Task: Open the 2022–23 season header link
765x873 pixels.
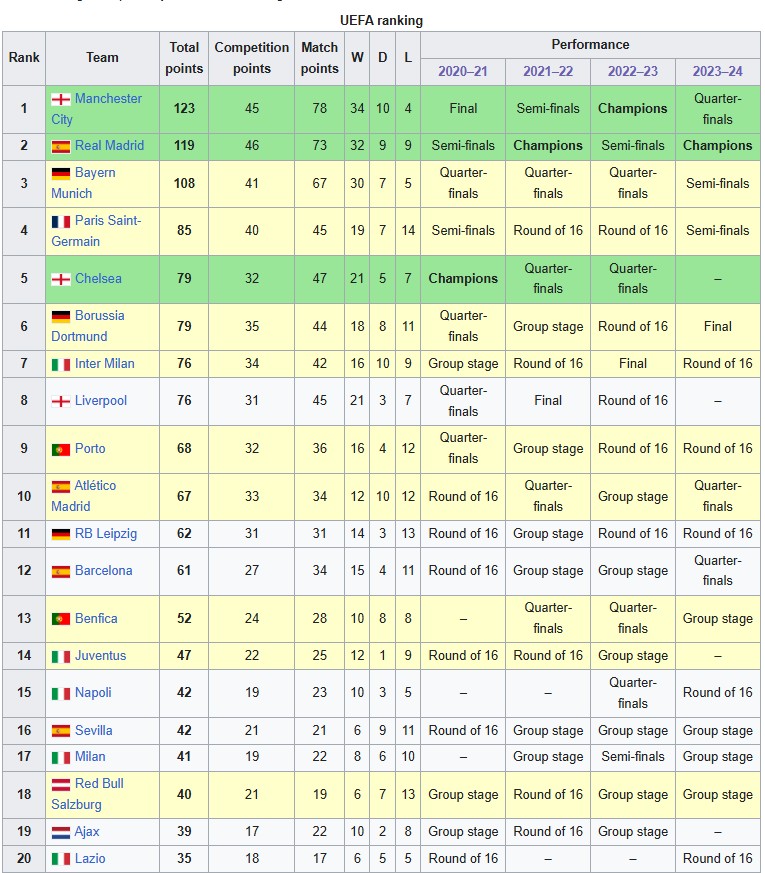Action: point(632,71)
